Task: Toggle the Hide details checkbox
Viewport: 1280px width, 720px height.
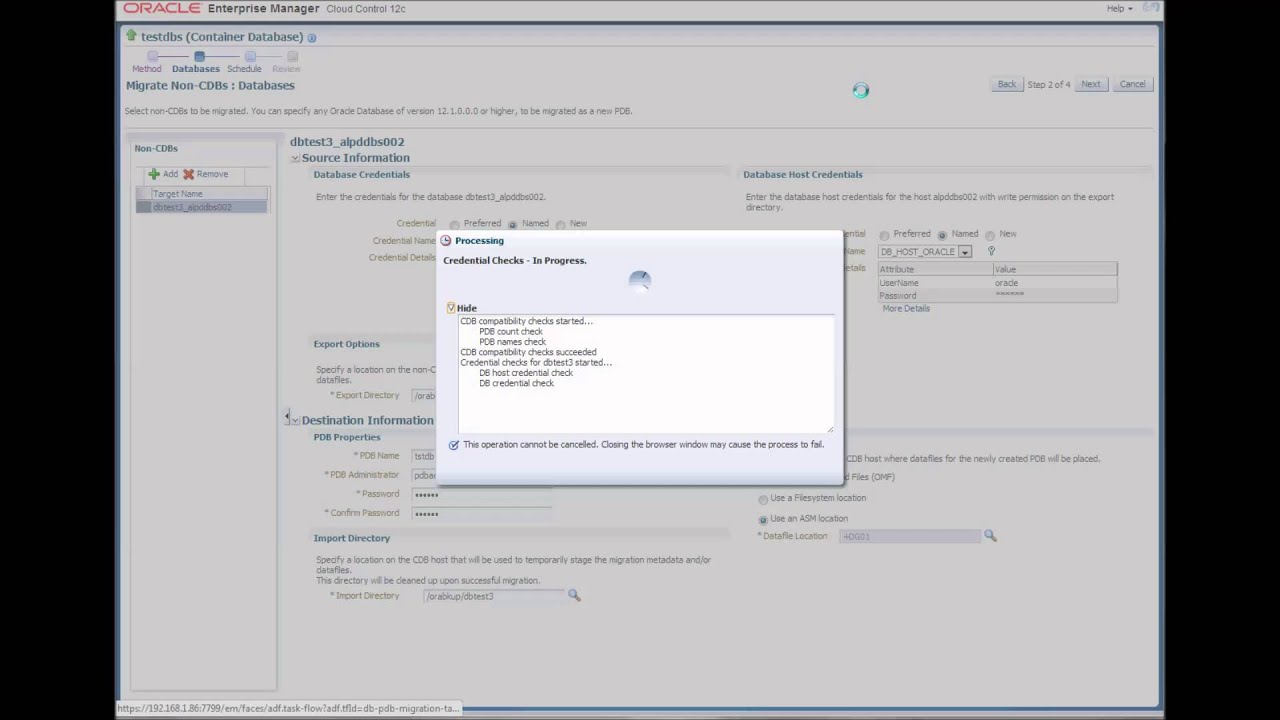Action: pos(451,308)
